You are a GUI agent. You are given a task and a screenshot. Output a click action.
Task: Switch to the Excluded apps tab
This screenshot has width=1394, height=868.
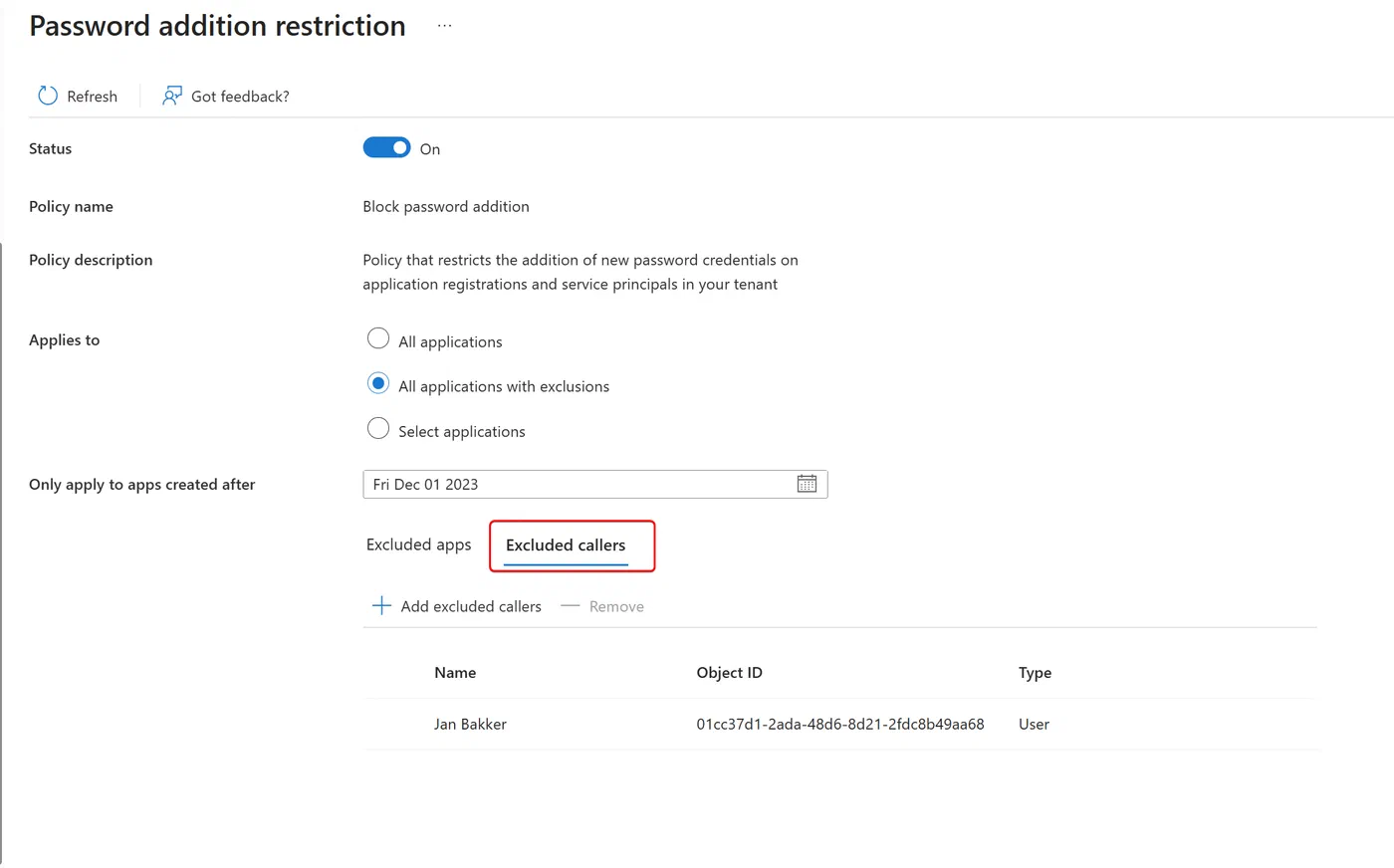[x=418, y=544]
